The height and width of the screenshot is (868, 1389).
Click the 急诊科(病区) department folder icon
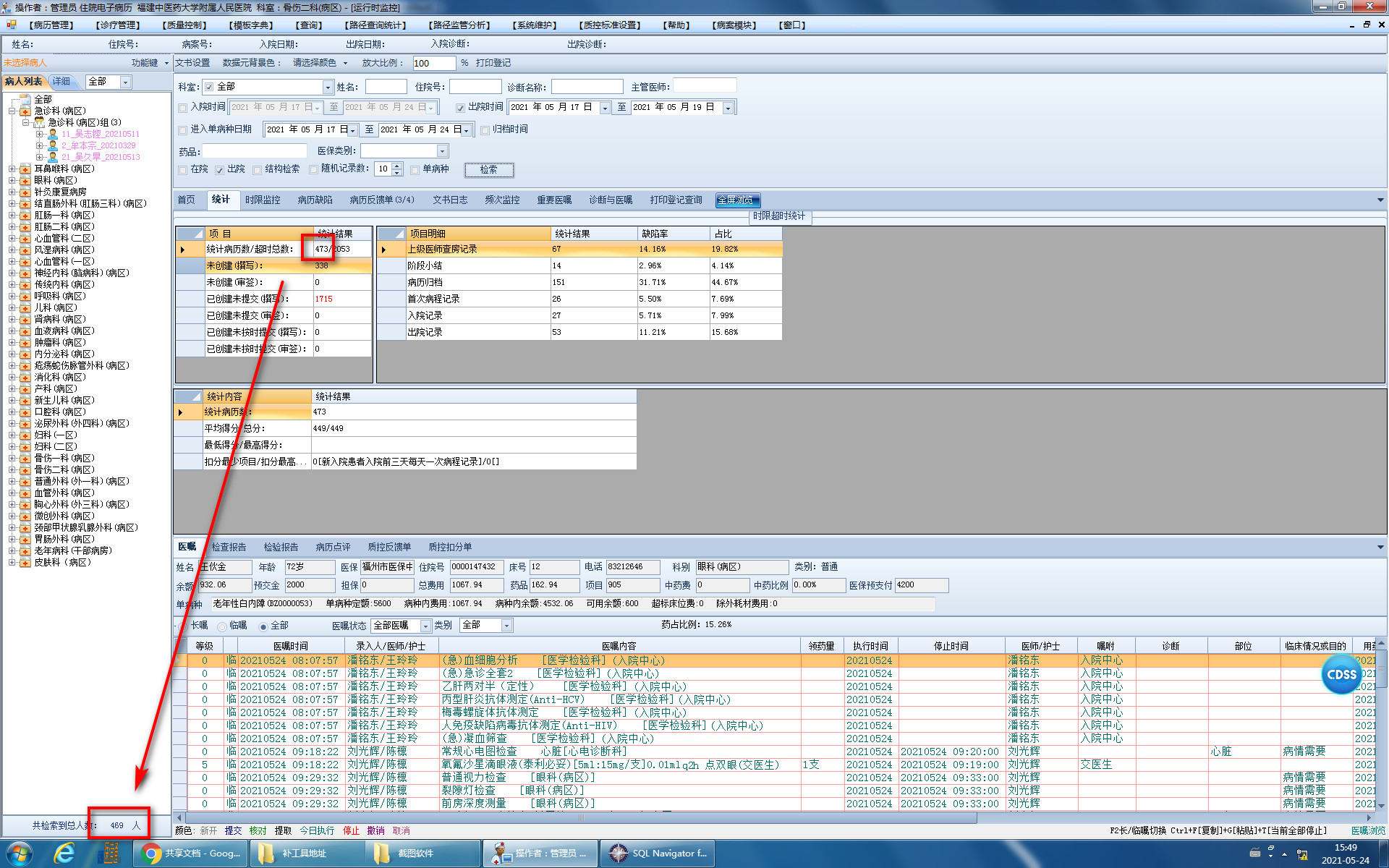pos(25,111)
